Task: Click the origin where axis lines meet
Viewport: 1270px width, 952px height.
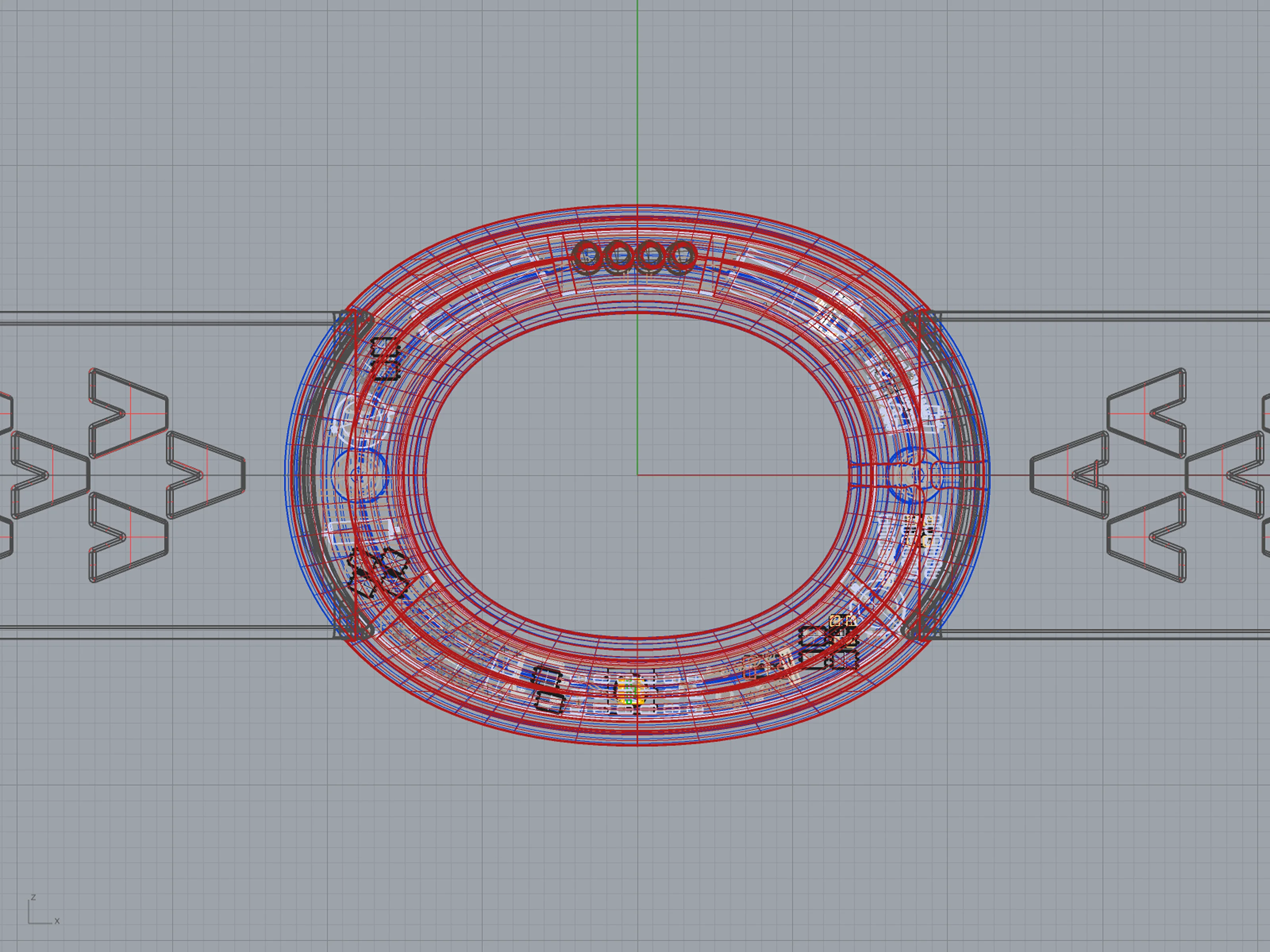Action: pyautogui.click(x=637, y=475)
